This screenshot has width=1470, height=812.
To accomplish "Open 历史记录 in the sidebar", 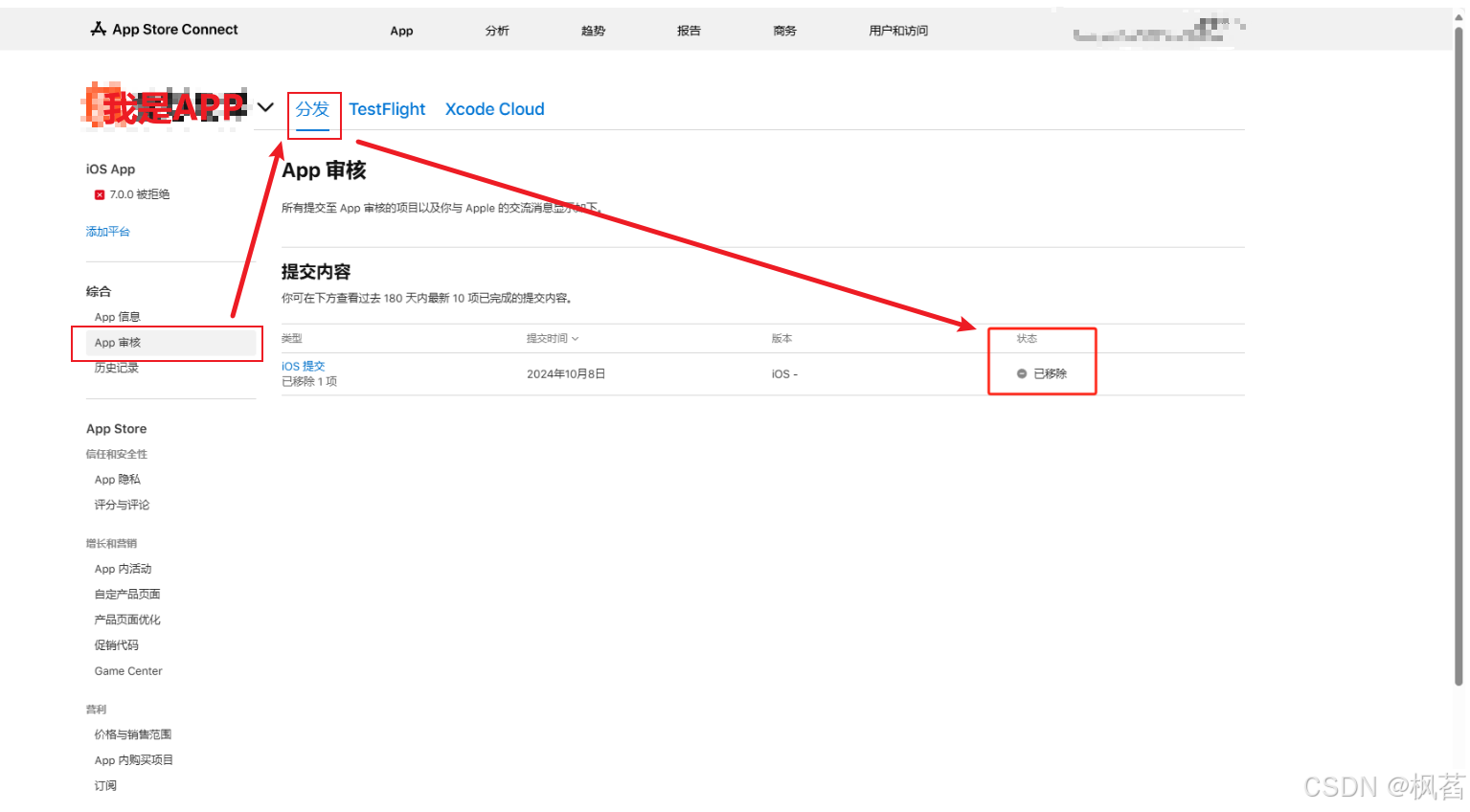I will click(x=116, y=368).
